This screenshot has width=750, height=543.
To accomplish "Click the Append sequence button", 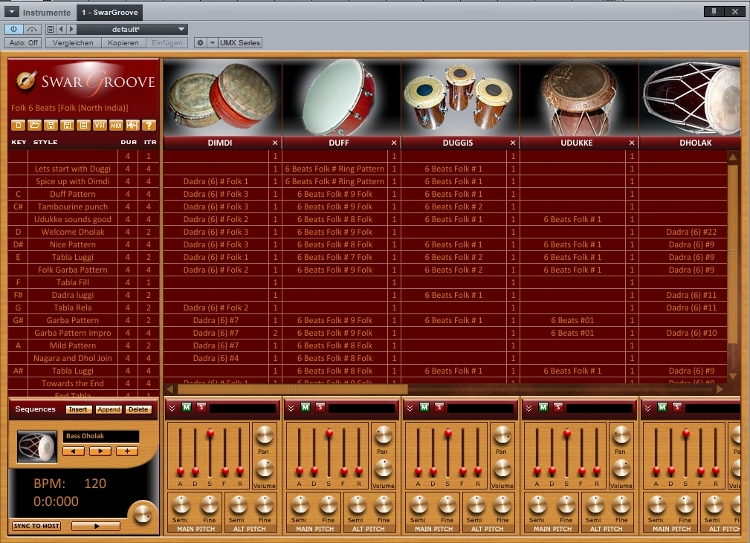I will [109, 410].
